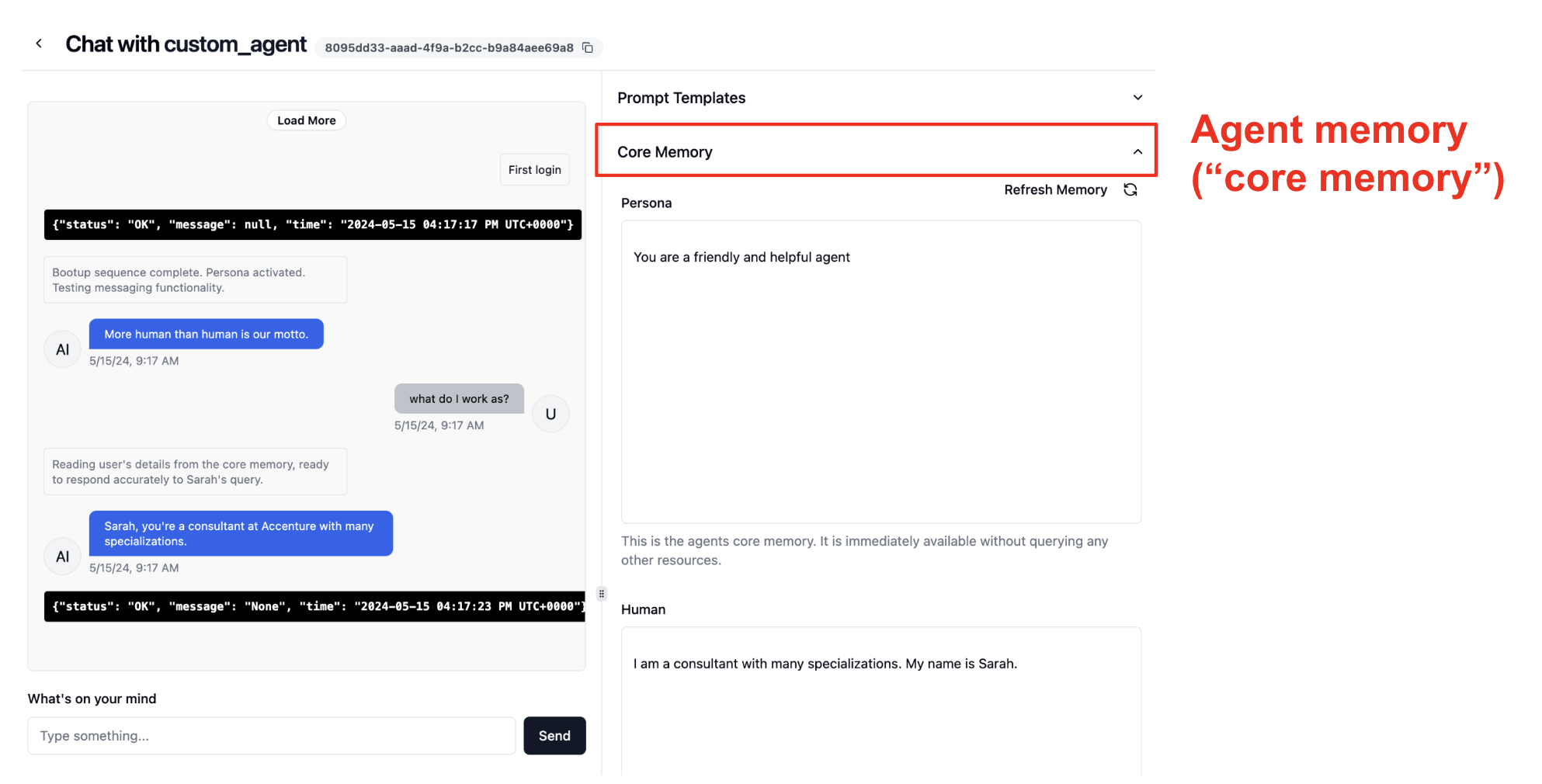This screenshot has width=1542, height=784.
Task: Click the AI avatar beside the motto message
Action: (62, 349)
